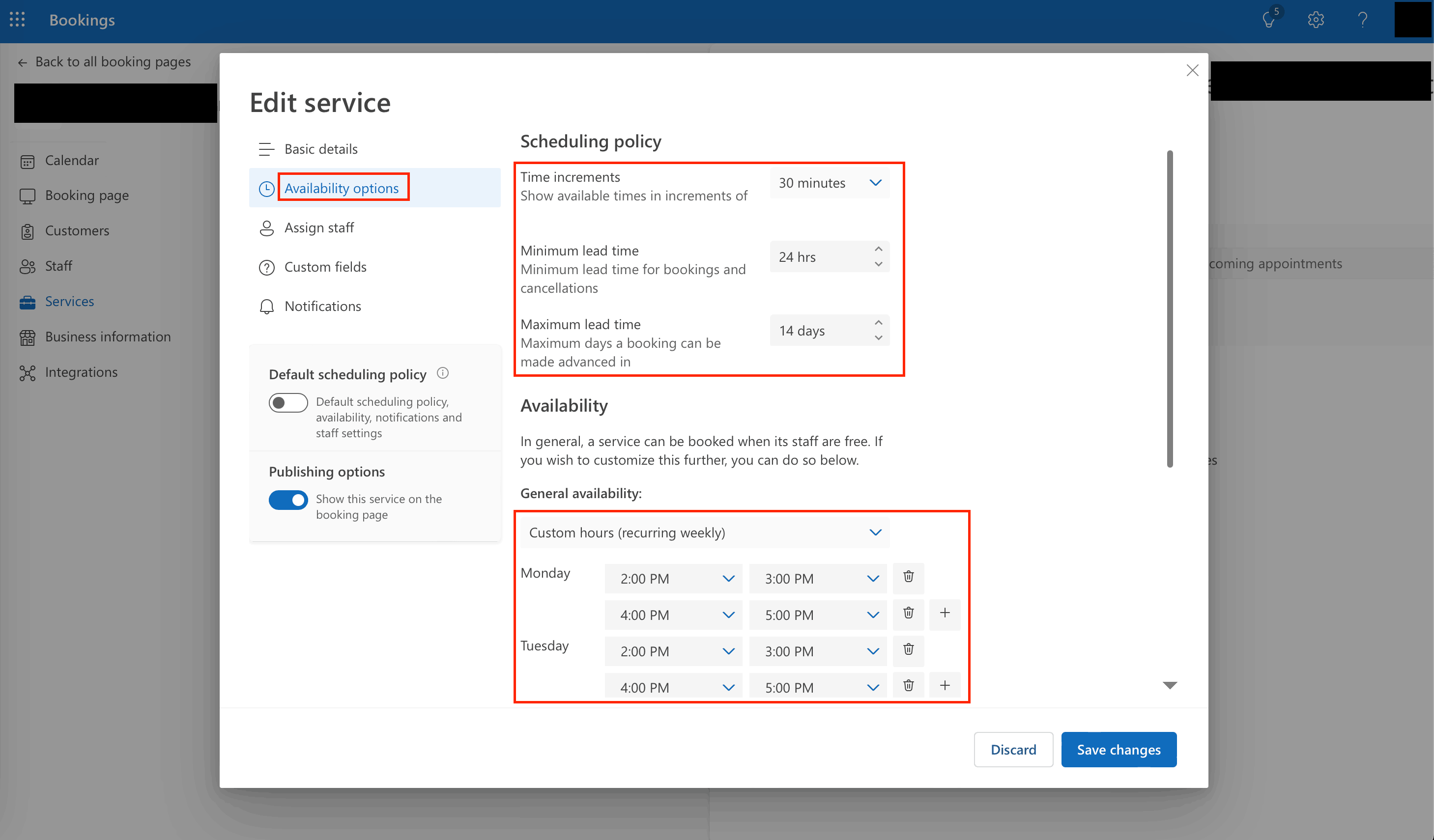
Task: Add another Tuesday time slot
Action: (945, 686)
